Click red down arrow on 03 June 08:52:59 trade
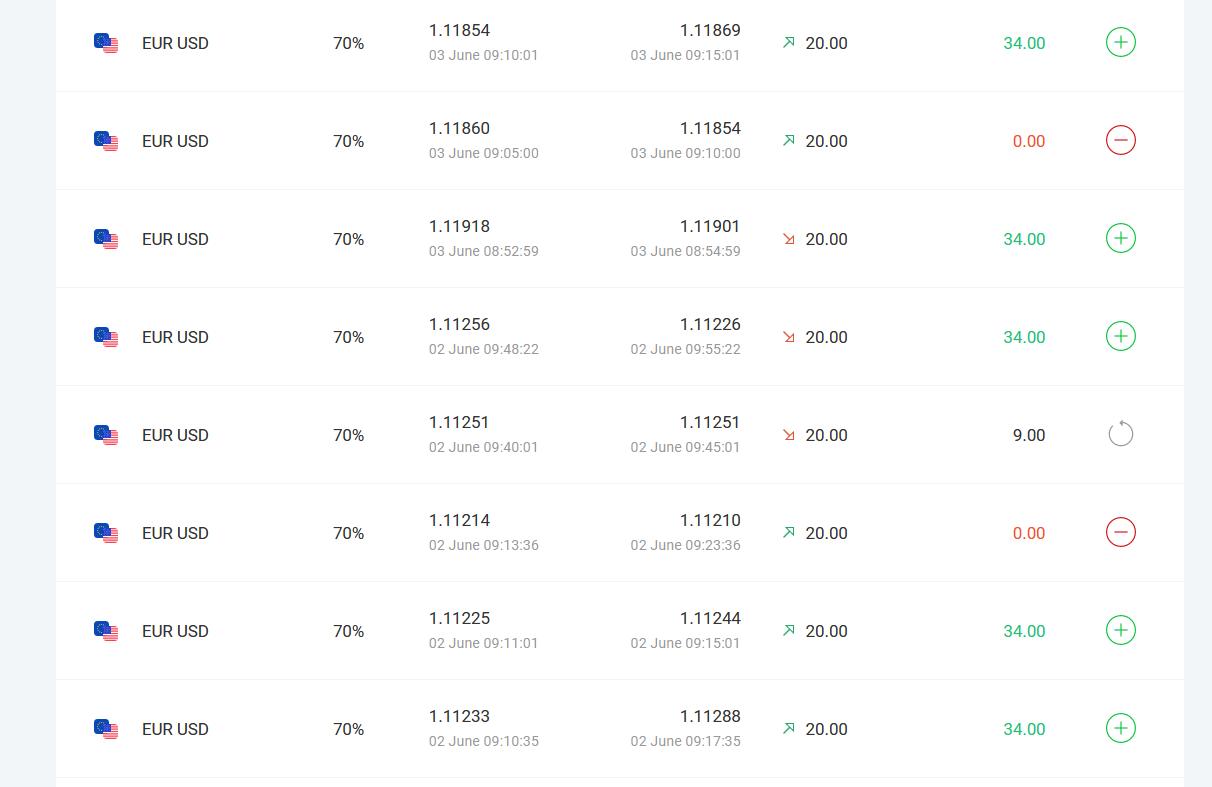This screenshot has width=1212, height=787. click(789, 239)
